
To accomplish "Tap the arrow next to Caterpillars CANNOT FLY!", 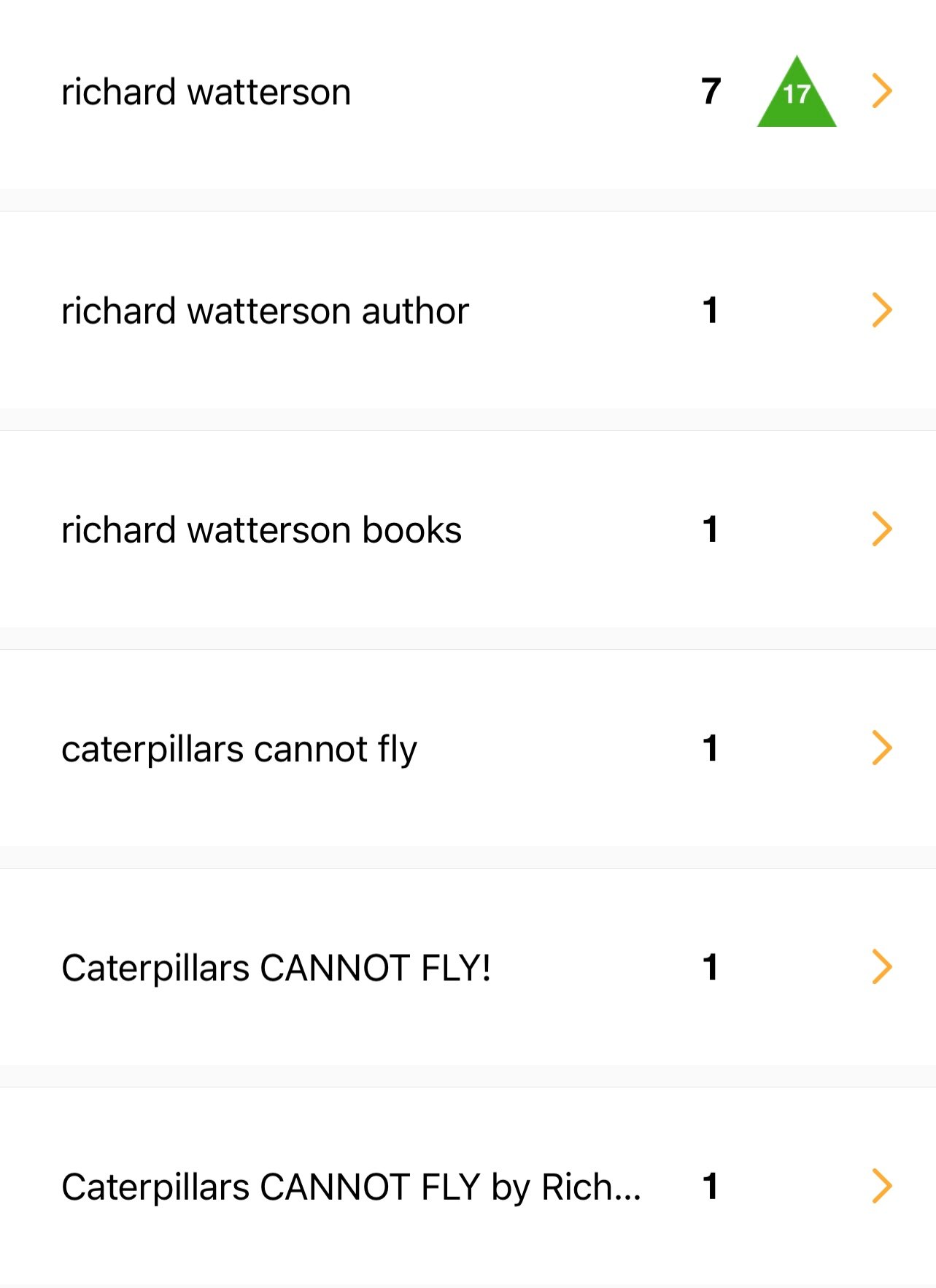I will tap(882, 967).
